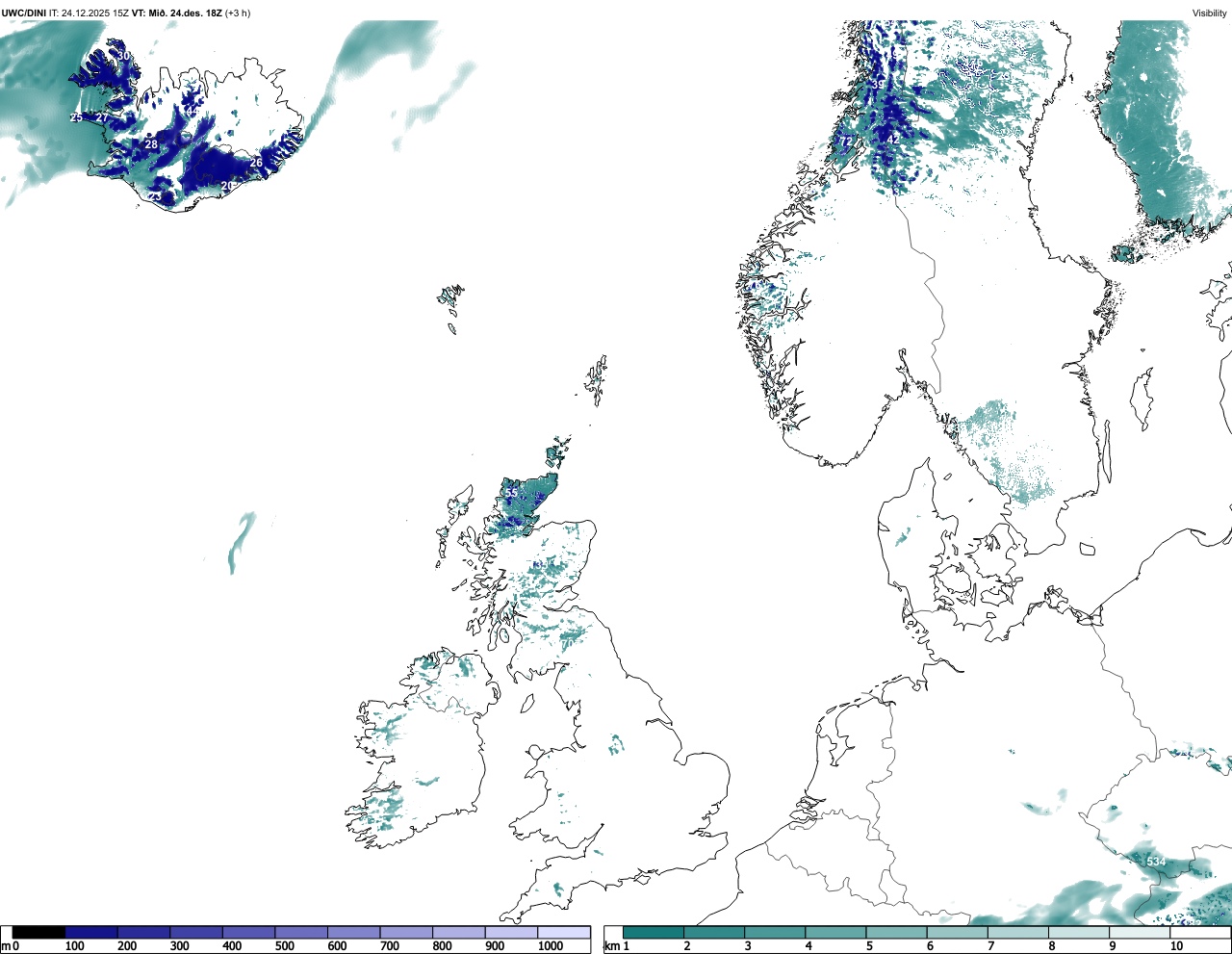
Task: Click the '26' value in southeast Iceland
Action: [x=256, y=163]
